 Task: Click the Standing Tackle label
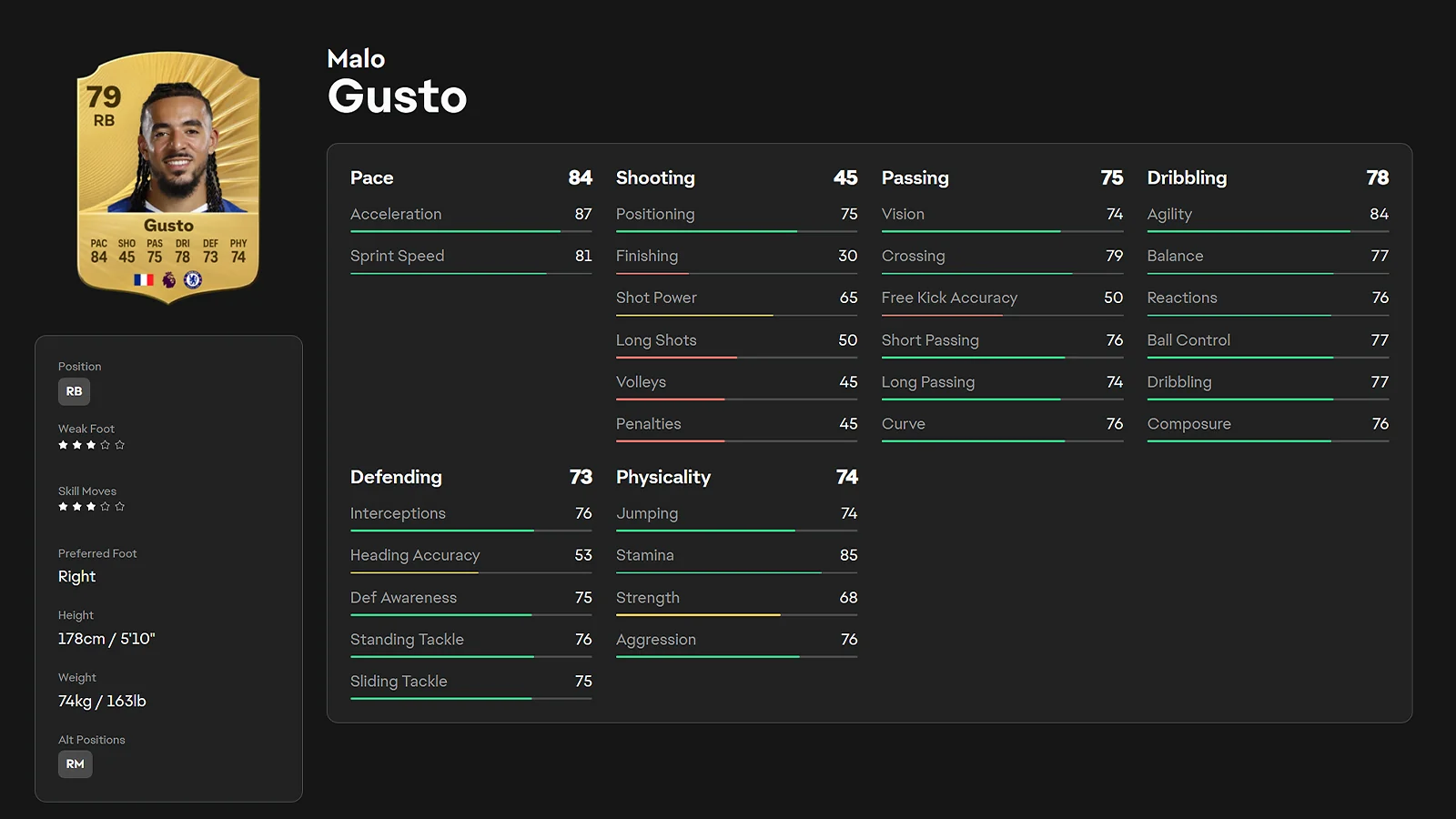(407, 640)
